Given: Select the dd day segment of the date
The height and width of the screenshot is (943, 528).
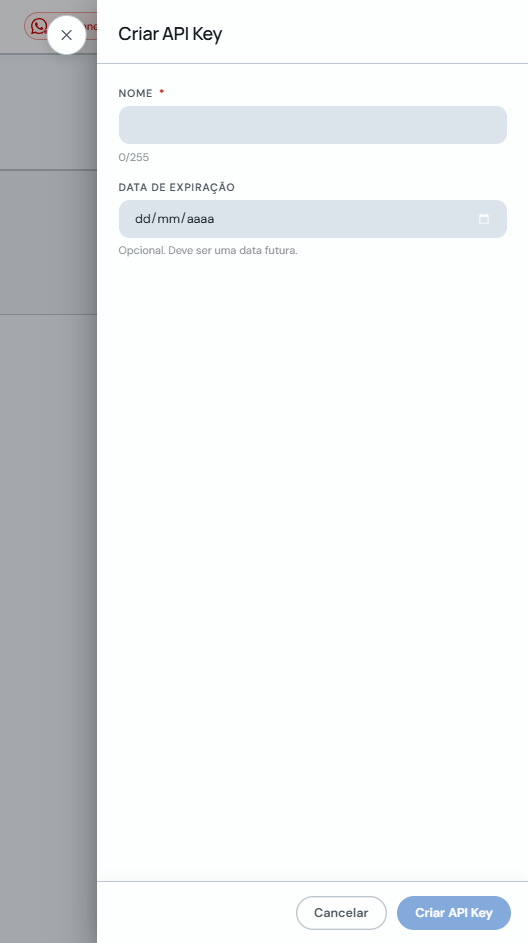Looking at the screenshot, I should point(142,219).
